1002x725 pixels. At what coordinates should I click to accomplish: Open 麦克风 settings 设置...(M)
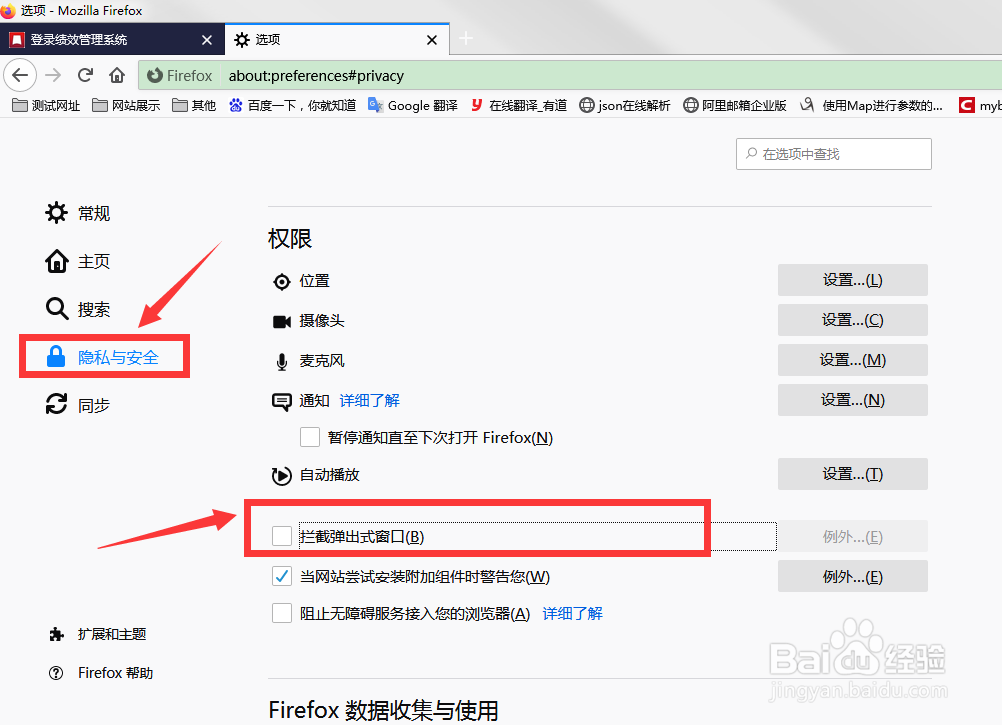(852, 360)
